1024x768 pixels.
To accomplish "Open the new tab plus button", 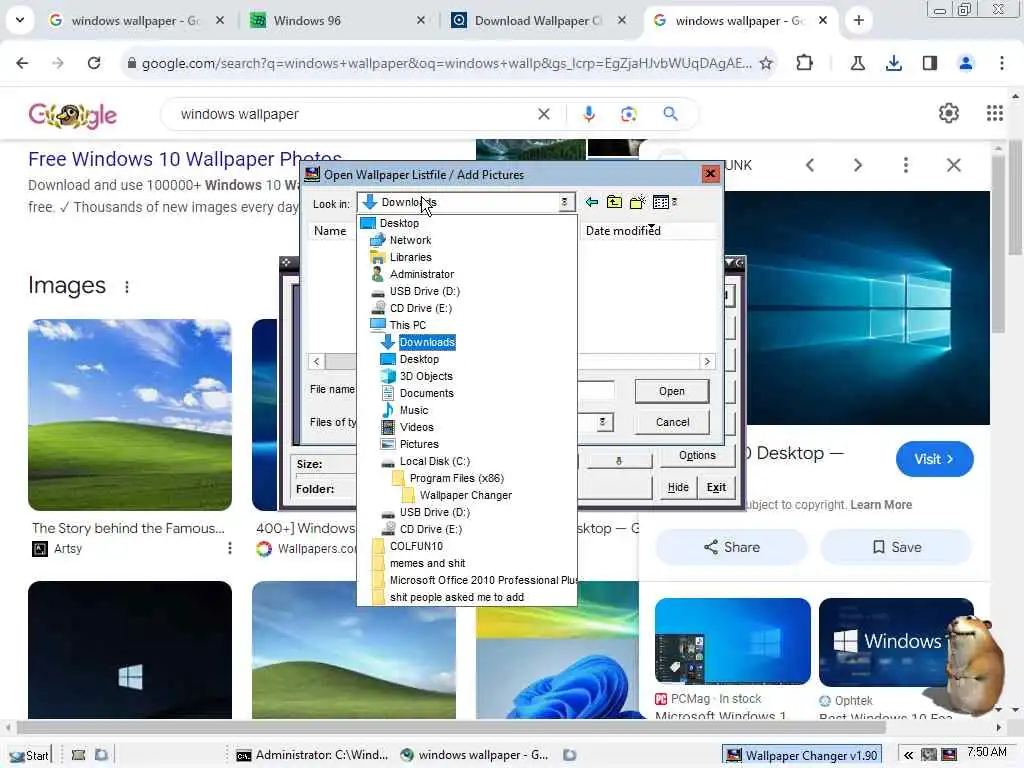I will click(x=858, y=21).
